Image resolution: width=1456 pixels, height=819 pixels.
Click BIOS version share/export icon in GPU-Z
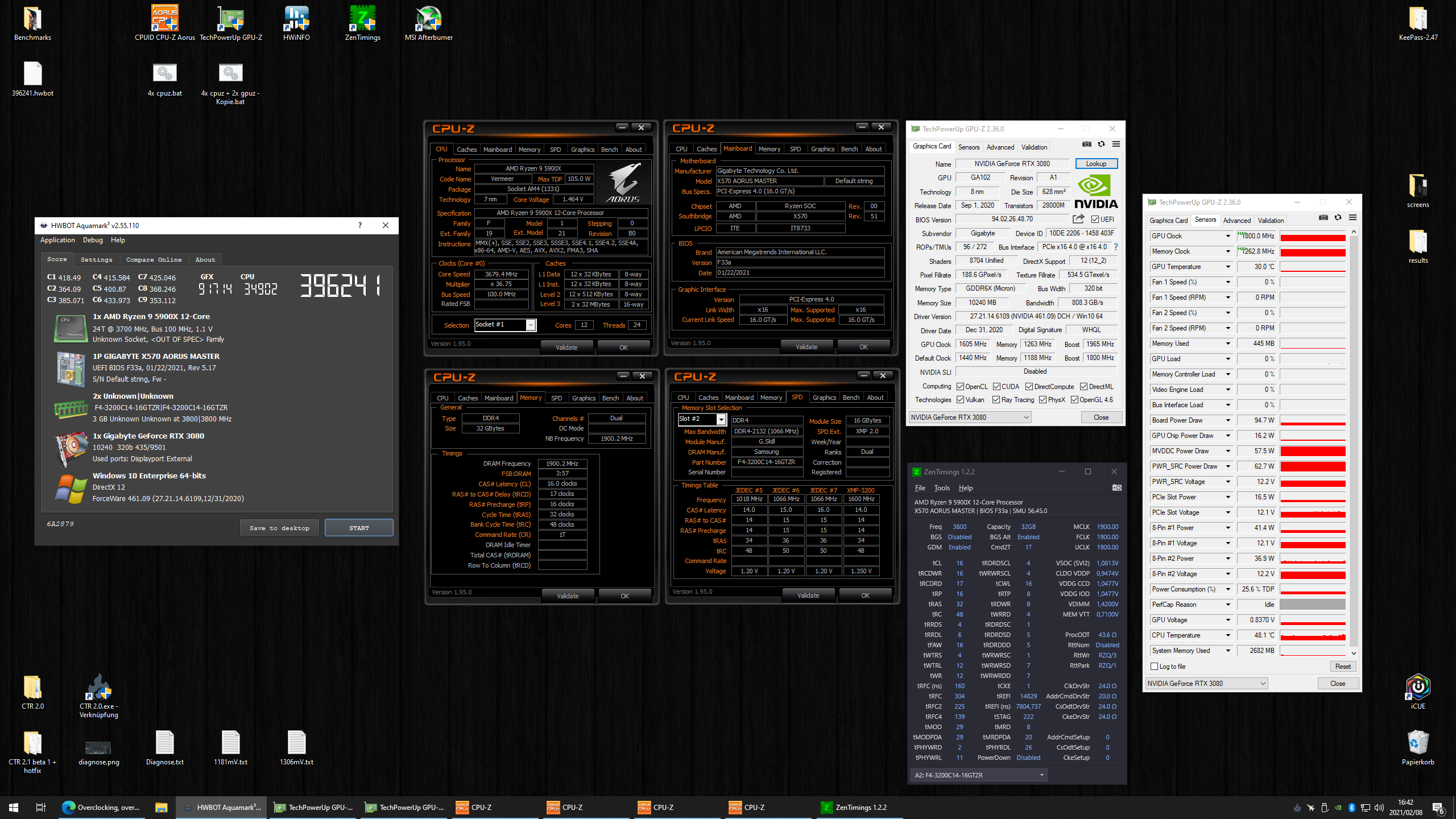pos(1078,219)
